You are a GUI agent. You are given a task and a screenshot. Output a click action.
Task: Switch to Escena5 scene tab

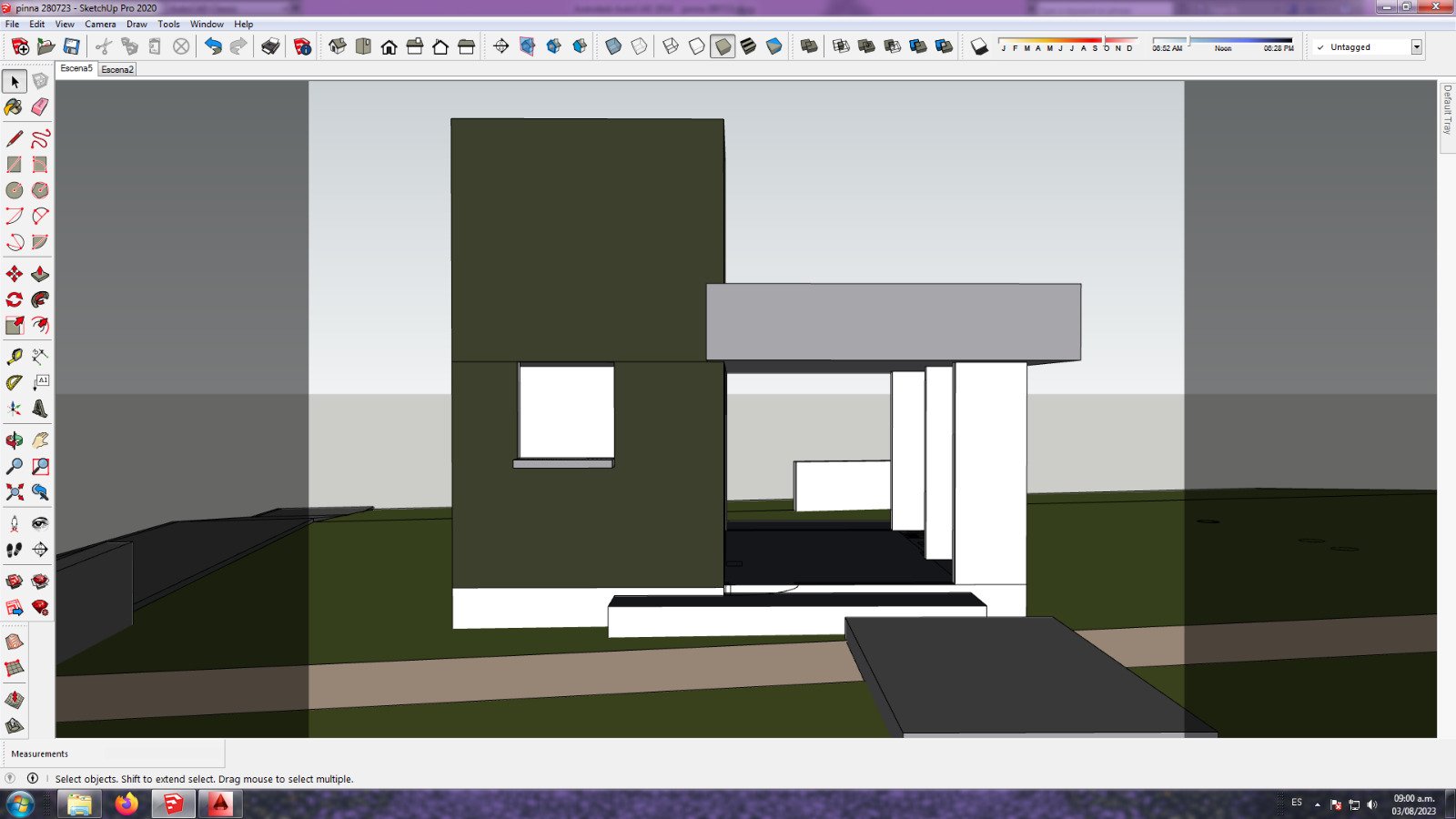click(76, 68)
